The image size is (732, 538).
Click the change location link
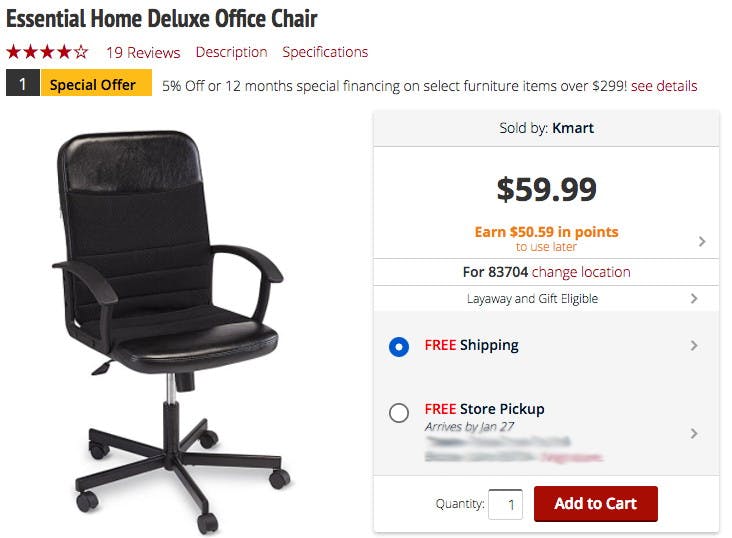[581, 272]
